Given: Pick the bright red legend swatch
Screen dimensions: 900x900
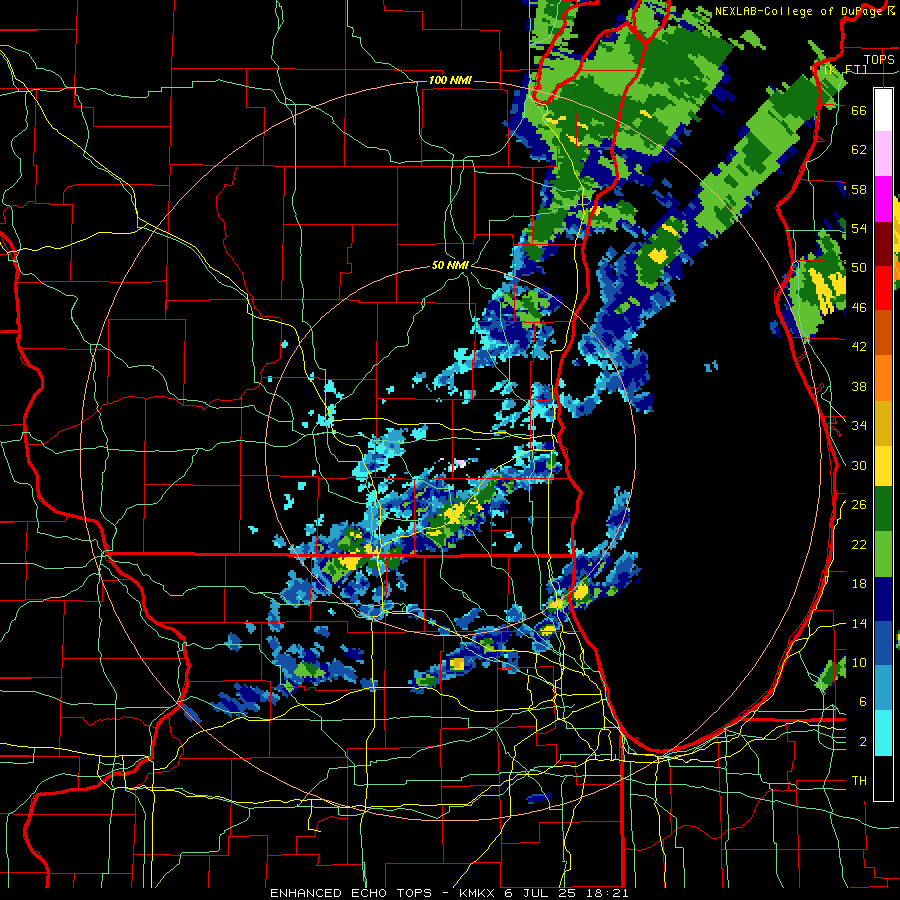Looking at the screenshot, I should click(883, 288).
